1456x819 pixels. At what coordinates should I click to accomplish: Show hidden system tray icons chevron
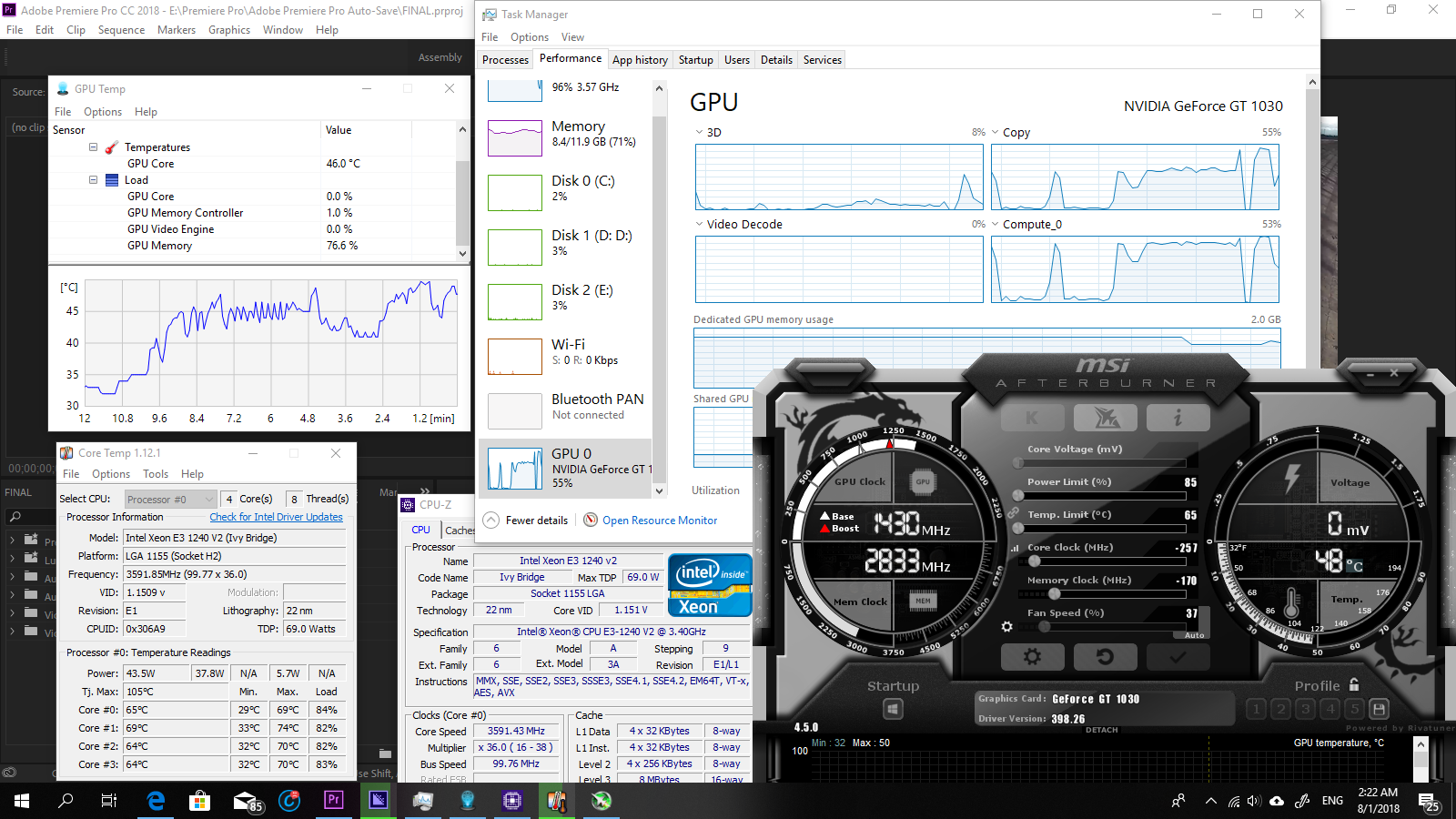[x=1210, y=801]
